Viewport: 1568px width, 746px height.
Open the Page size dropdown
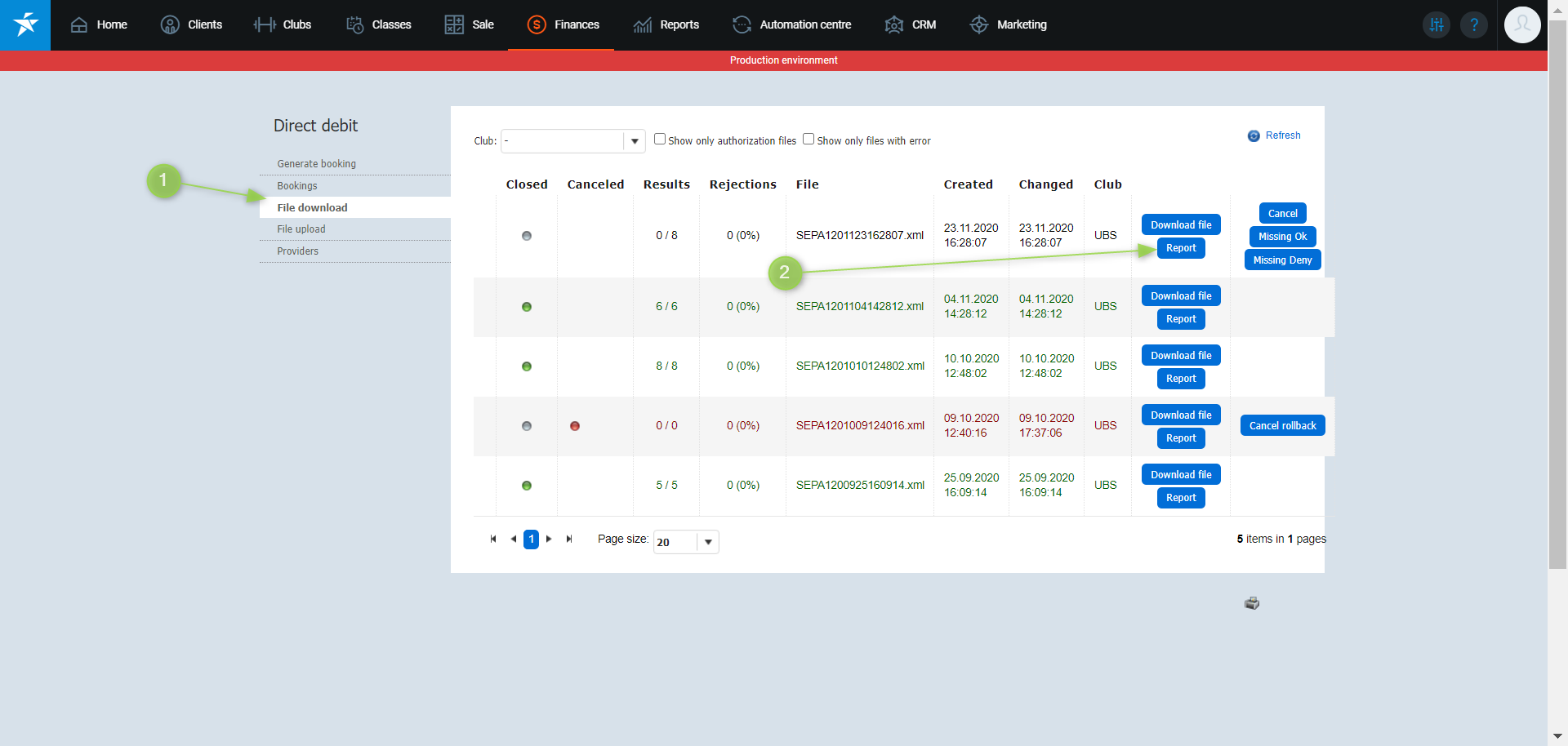pyautogui.click(x=708, y=542)
